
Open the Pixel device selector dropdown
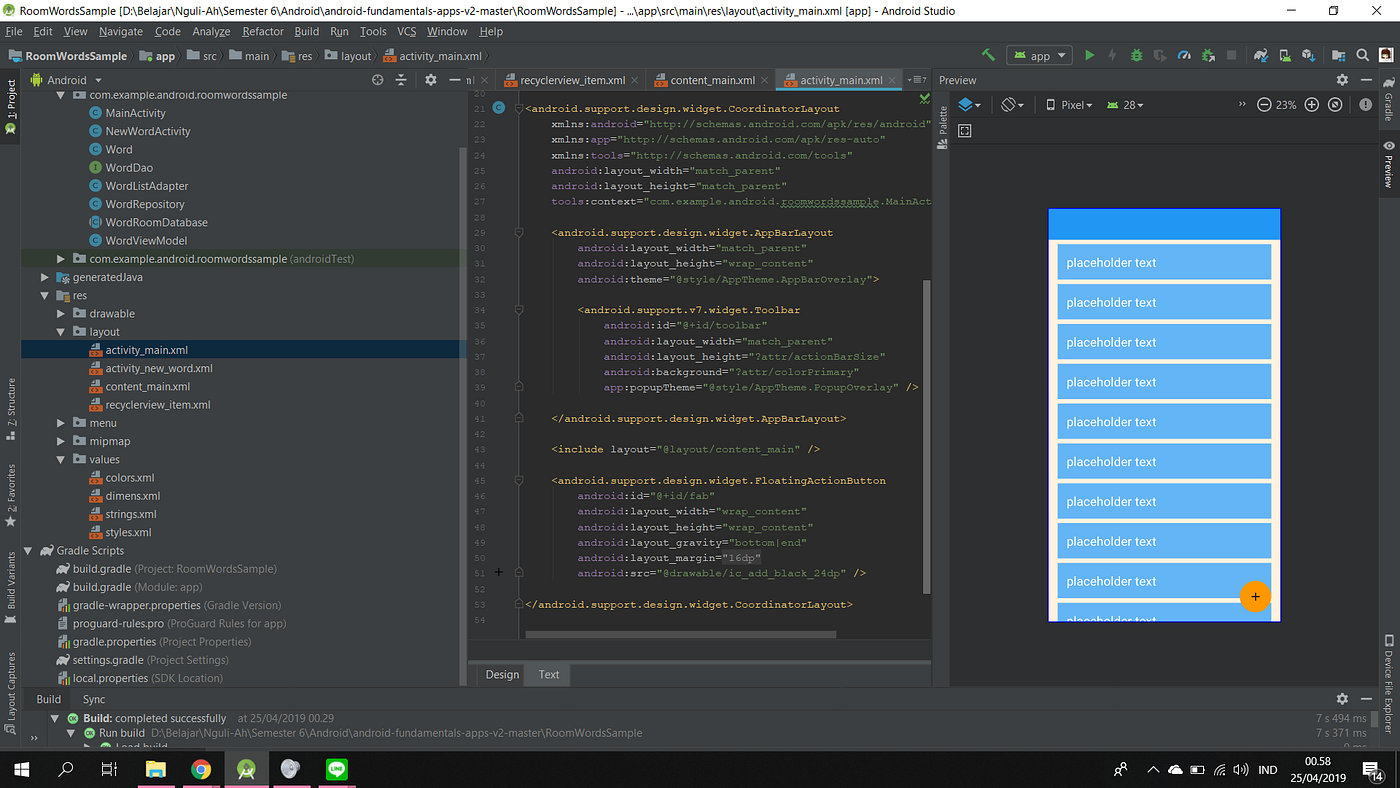(1078, 104)
